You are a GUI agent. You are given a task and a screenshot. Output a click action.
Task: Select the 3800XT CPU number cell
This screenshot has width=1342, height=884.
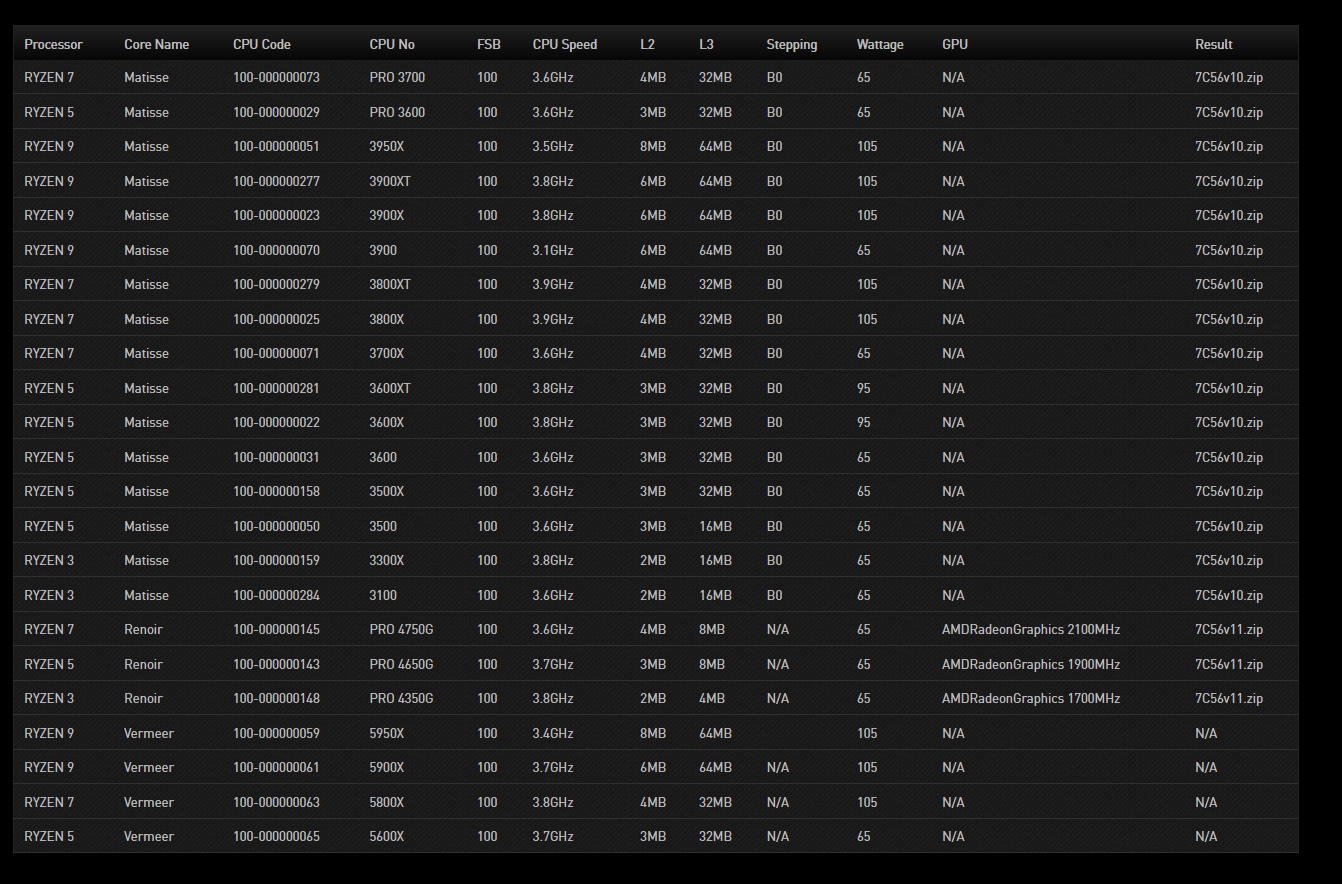tap(390, 284)
